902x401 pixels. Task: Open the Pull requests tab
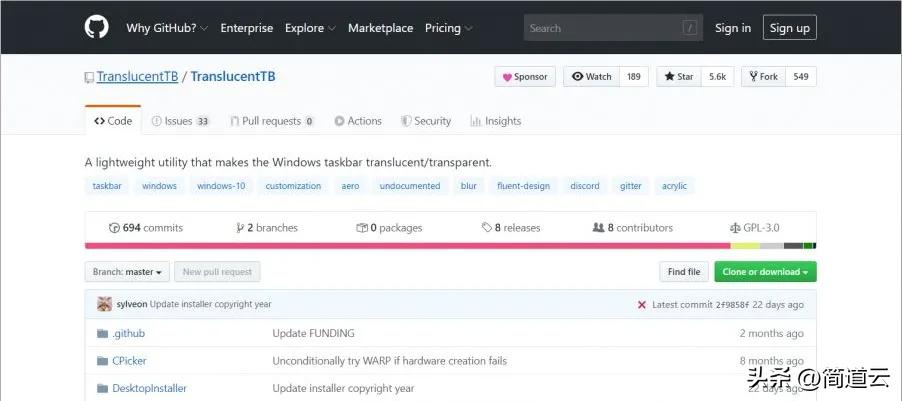pos(271,121)
